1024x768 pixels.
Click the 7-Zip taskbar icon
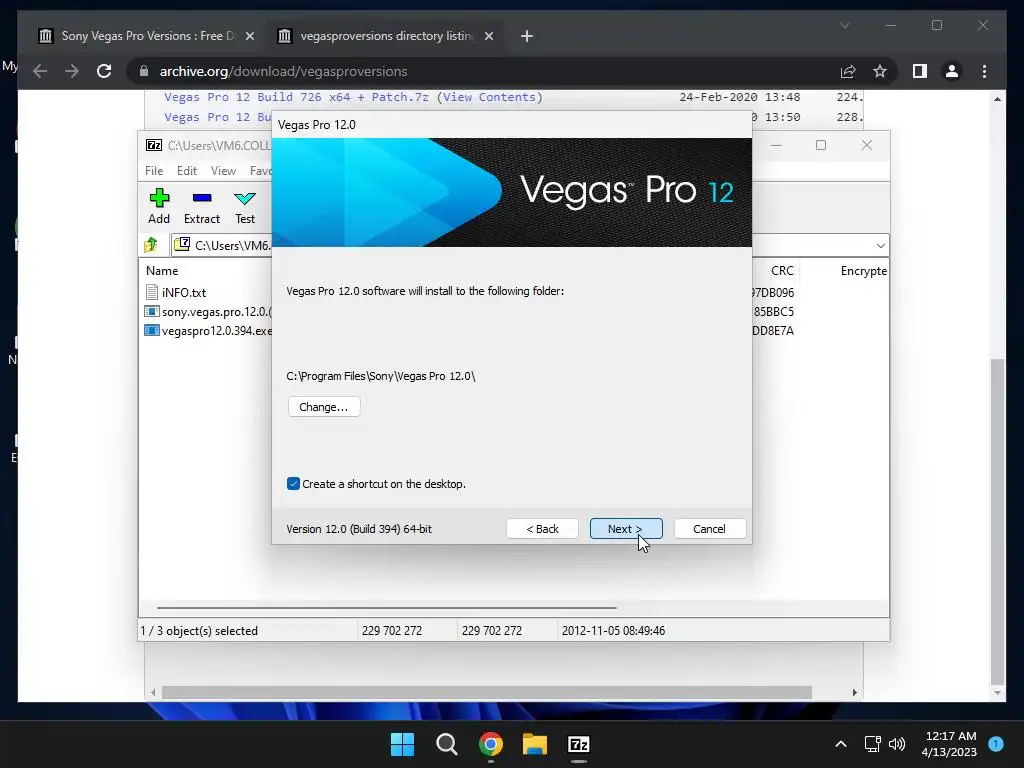click(x=579, y=744)
